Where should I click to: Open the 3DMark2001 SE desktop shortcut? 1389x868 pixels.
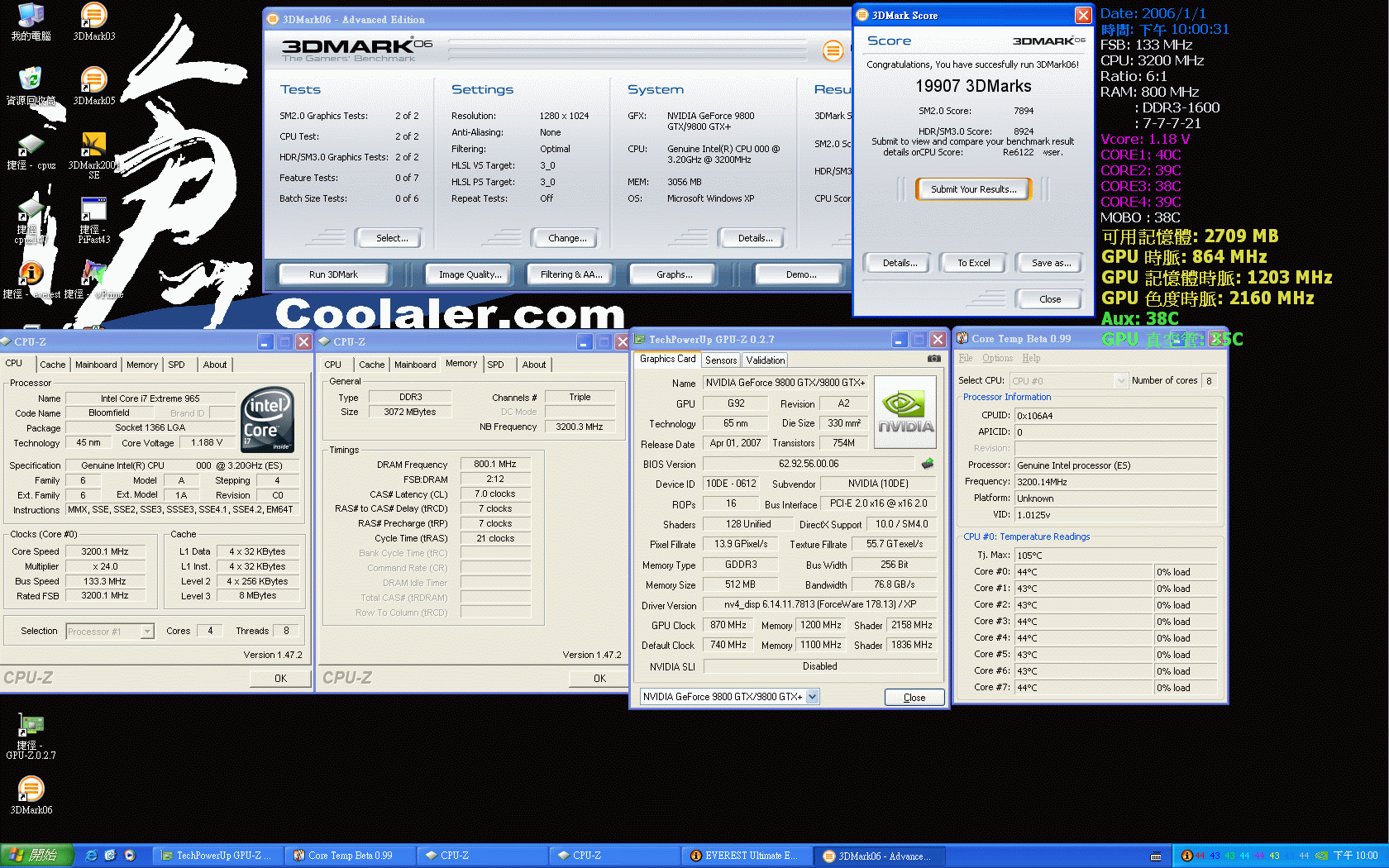93,155
